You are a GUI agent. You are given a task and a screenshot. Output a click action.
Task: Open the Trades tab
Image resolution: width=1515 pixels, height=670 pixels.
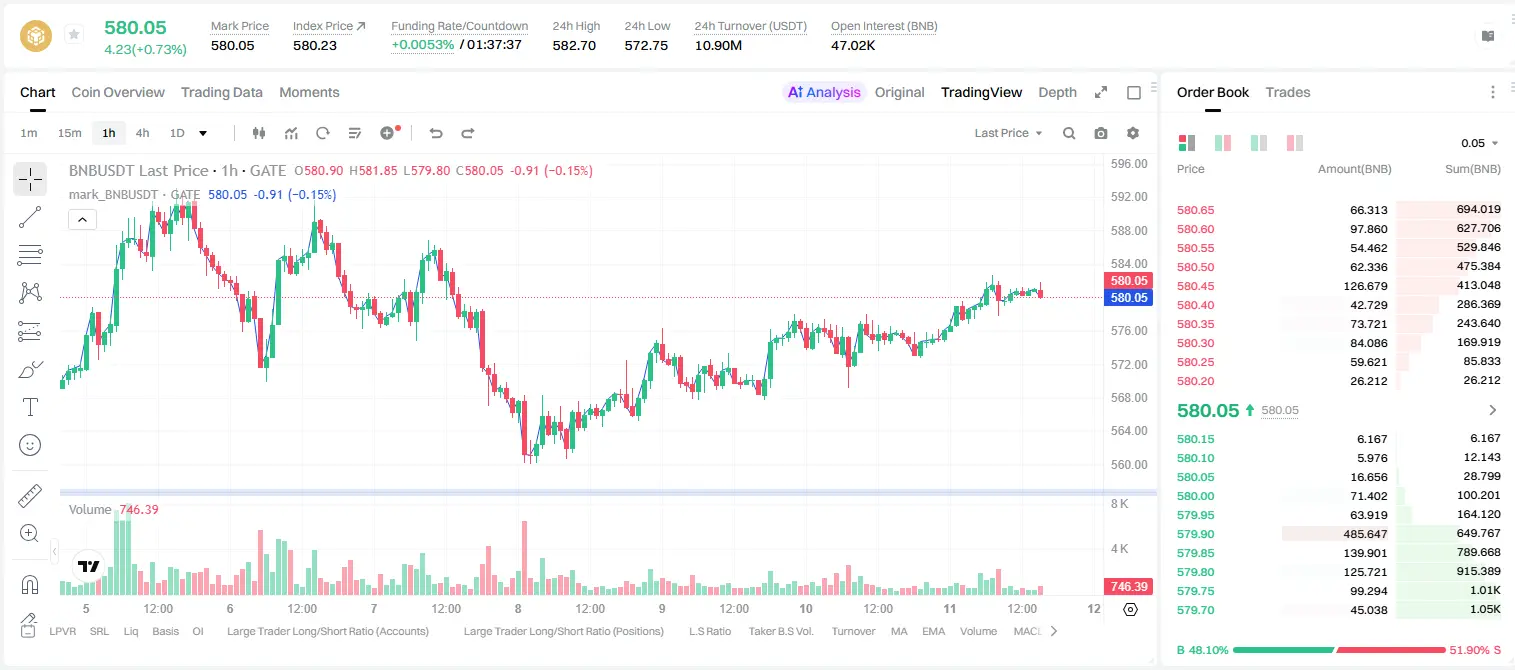click(1288, 92)
